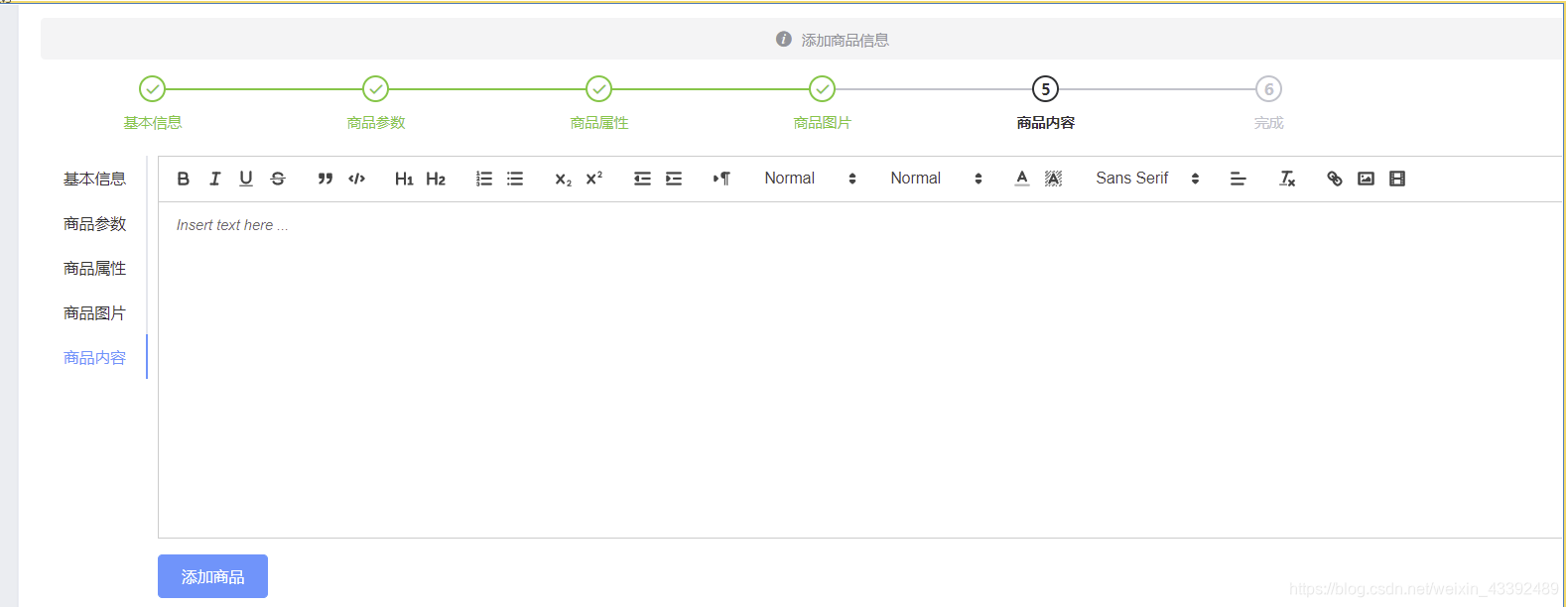Screen dimensions: 1568x607
Task: Click the 完成 step label
Action: 1269,123
